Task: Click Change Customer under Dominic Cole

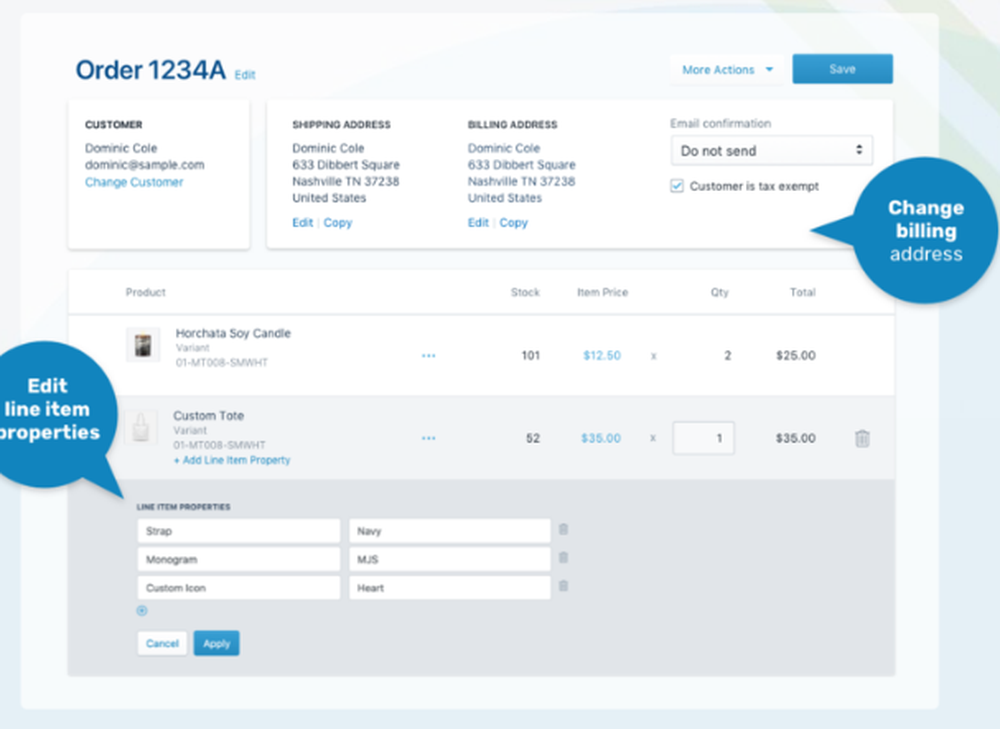Action: (134, 182)
